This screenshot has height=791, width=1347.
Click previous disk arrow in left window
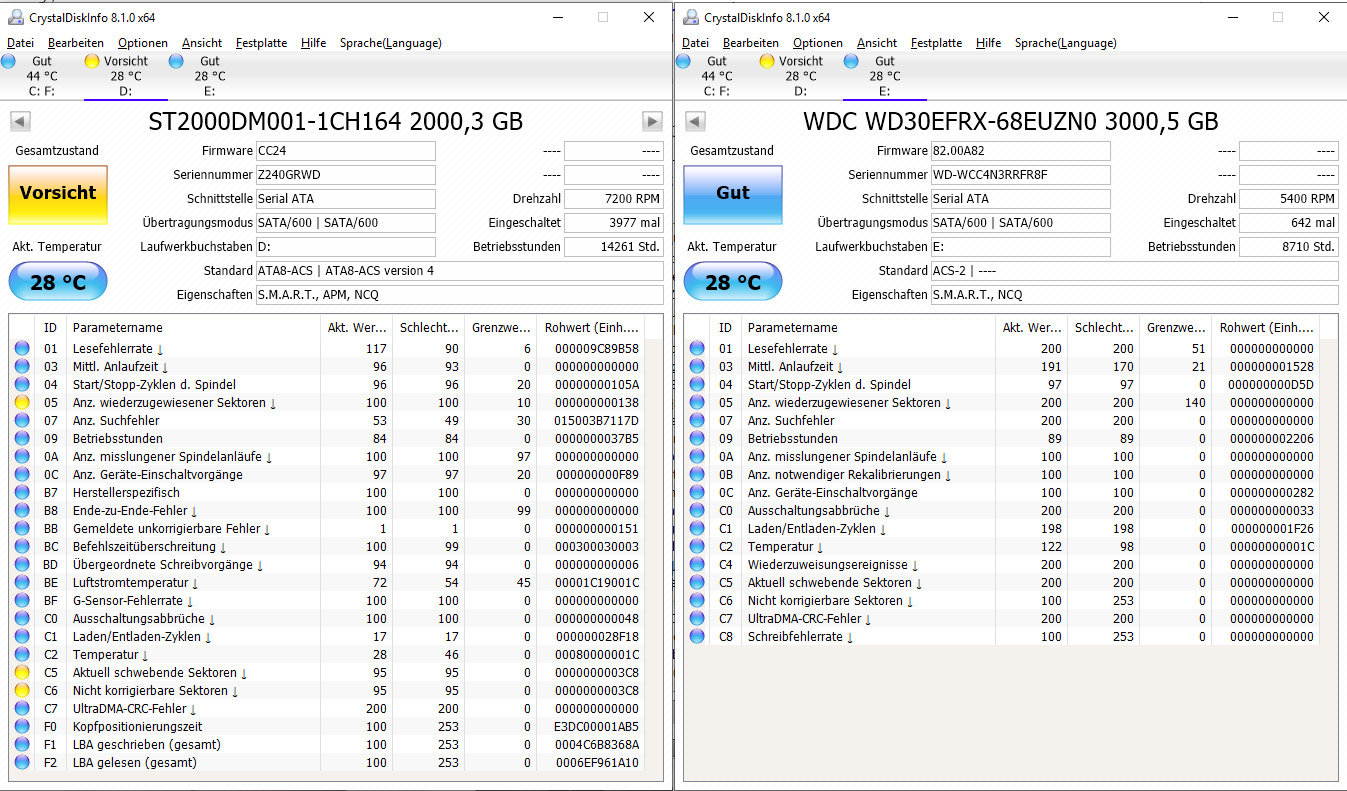point(20,122)
